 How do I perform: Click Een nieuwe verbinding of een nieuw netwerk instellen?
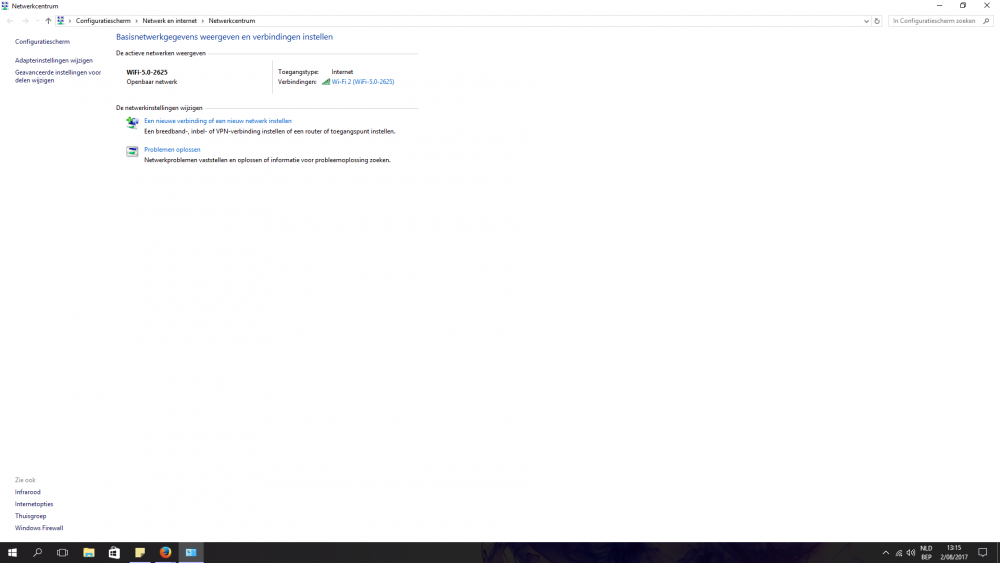coord(217,121)
